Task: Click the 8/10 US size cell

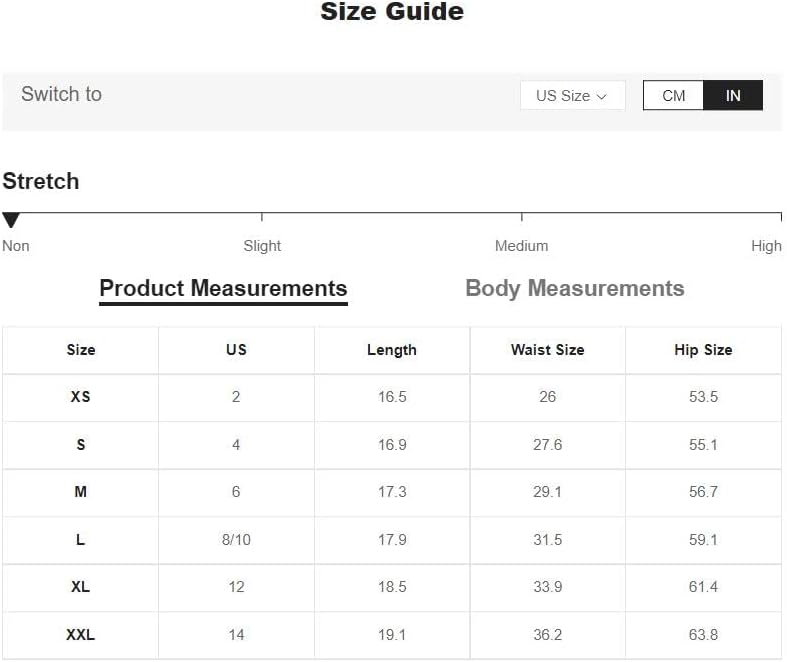Action: [236, 540]
